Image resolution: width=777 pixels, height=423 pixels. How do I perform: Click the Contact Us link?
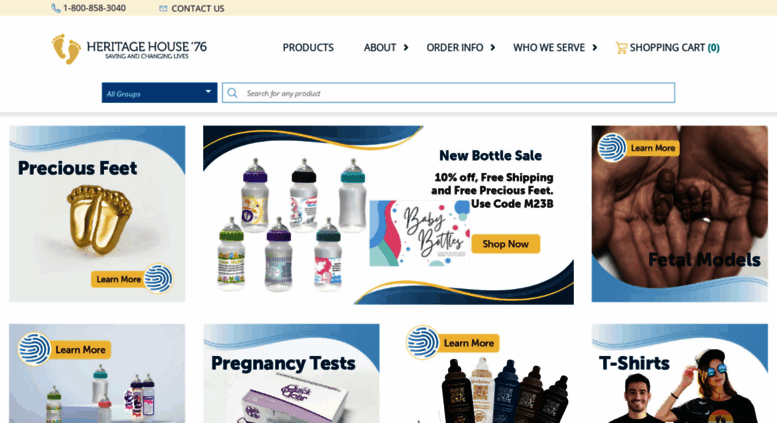tap(198, 8)
